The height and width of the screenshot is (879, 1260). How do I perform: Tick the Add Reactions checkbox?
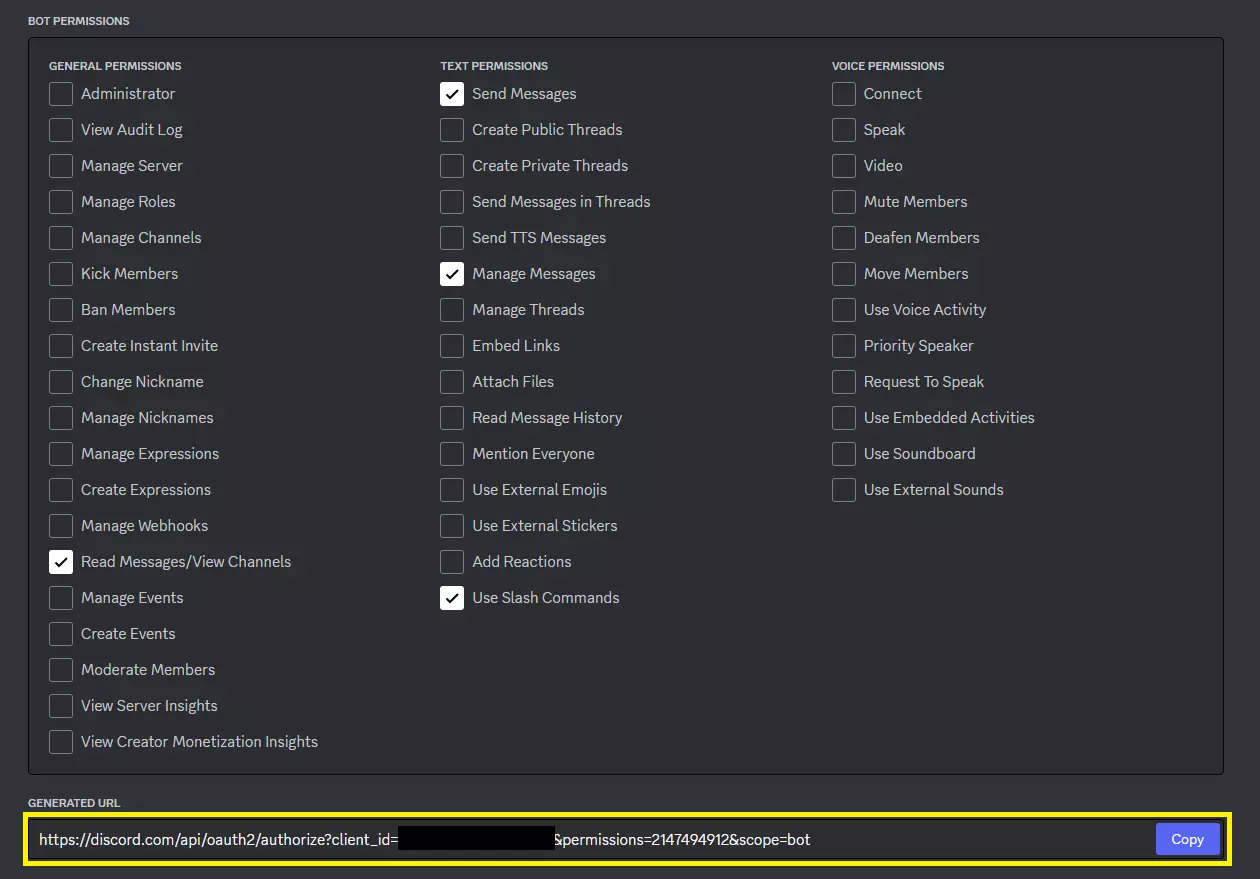tap(452, 562)
